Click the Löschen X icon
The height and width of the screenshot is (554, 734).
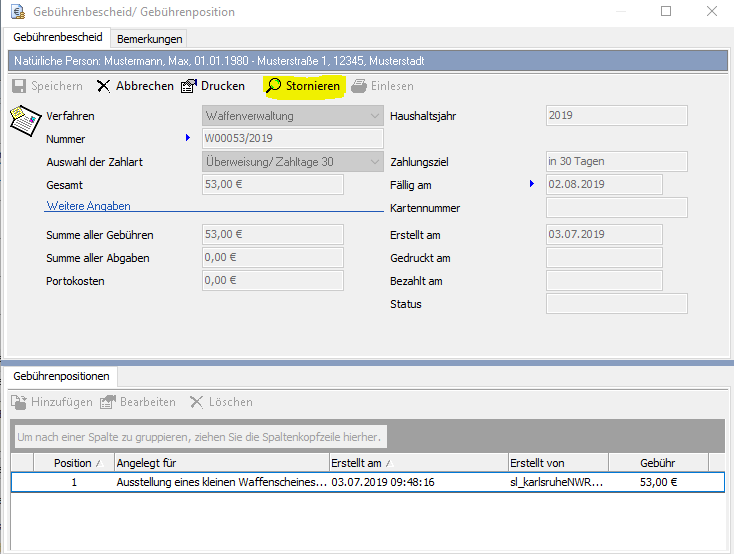(x=196, y=402)
